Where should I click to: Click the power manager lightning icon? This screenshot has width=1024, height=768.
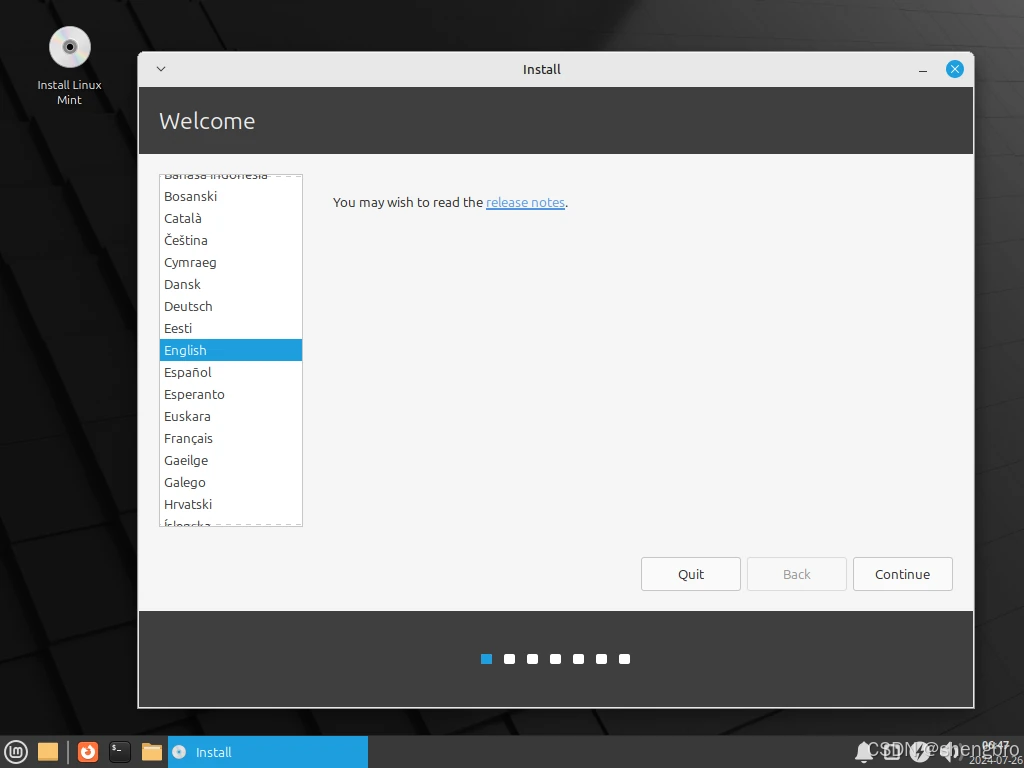pos(919,751)
